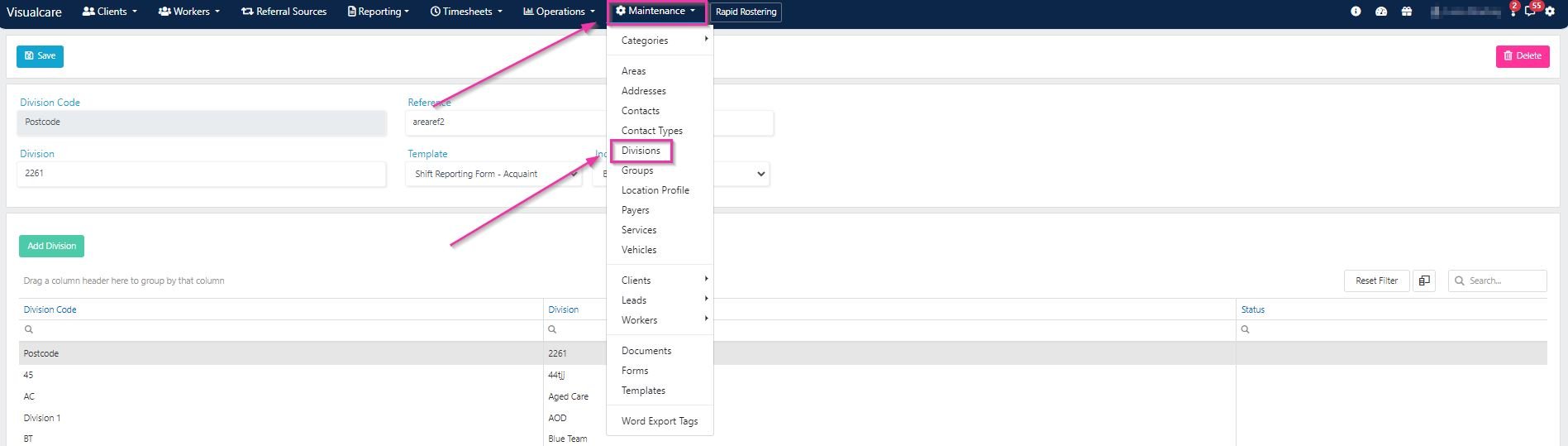Select Forms menu item

pos(635,371)
